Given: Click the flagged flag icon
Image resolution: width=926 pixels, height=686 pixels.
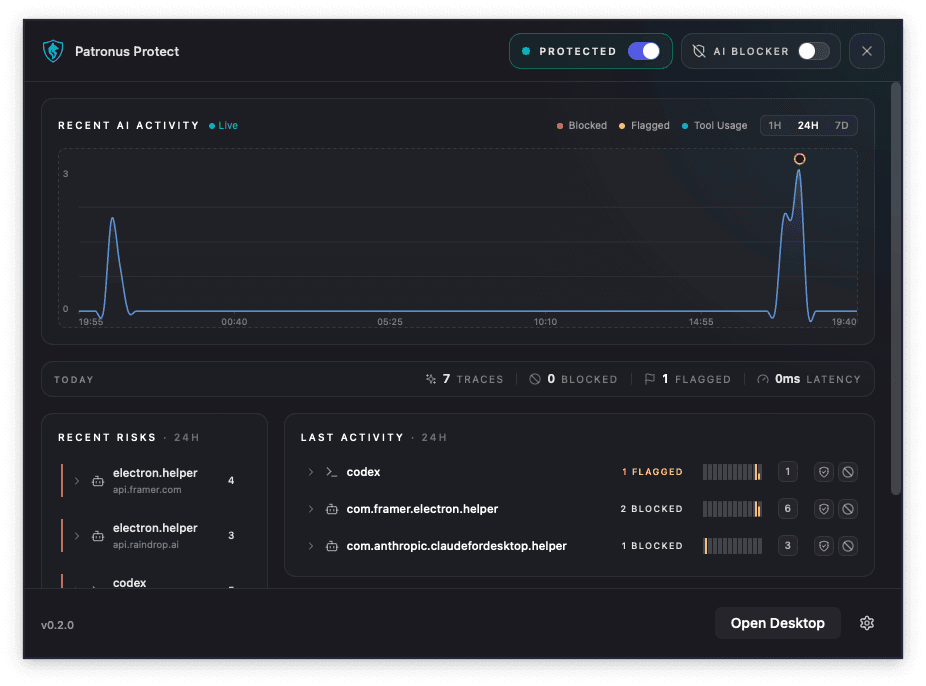Looking at the screenshot, I should (x=650, y=379).
